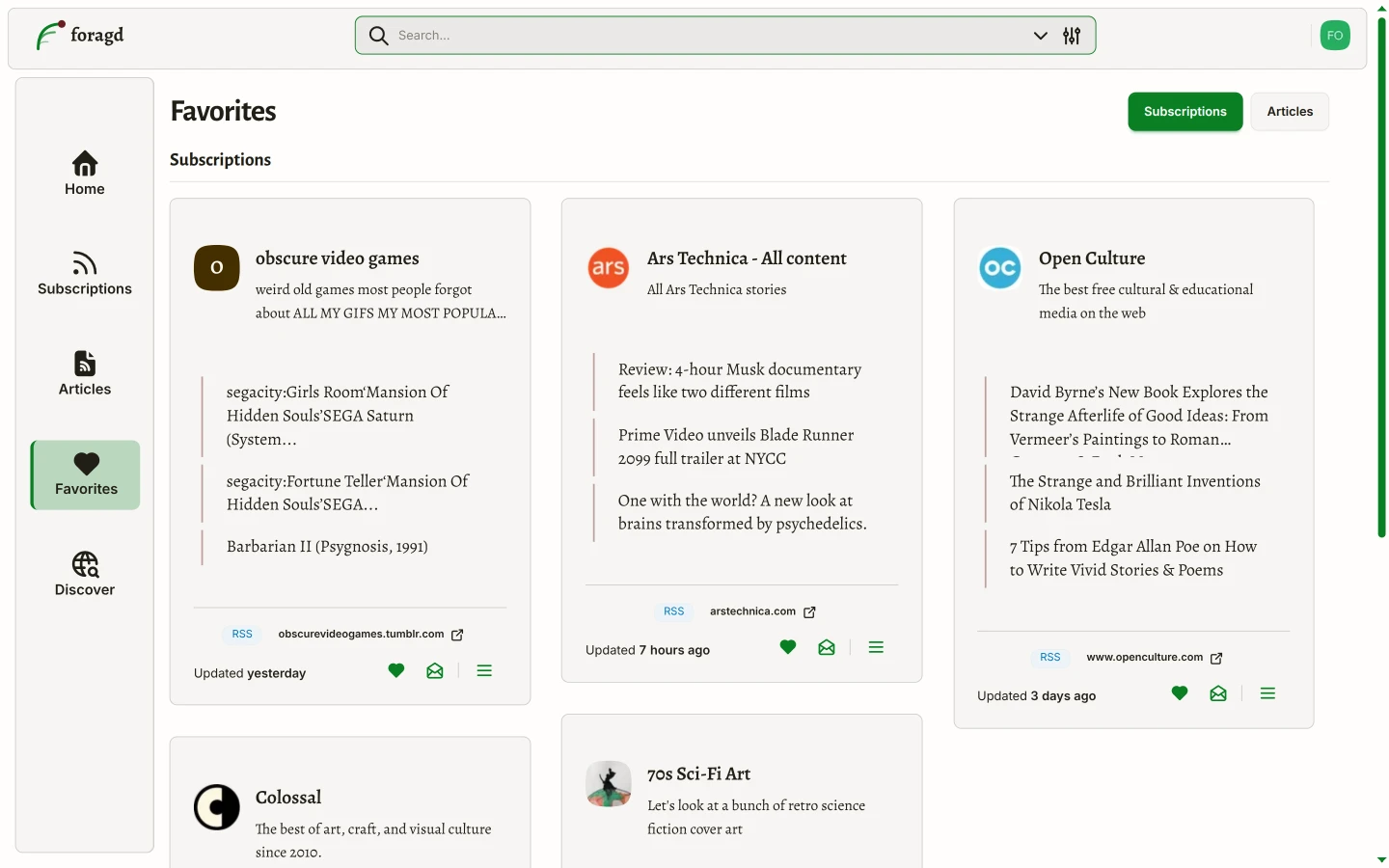Switch to the Articles tab button
The height and width of the screenshot is (868, 1389).
click(1290, 112)
